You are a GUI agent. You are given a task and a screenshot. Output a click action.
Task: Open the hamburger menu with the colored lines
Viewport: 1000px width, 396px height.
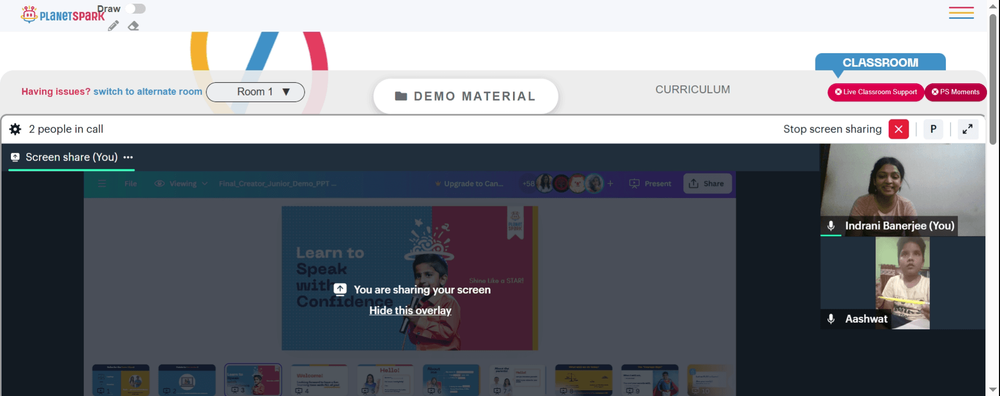(961, 13)
